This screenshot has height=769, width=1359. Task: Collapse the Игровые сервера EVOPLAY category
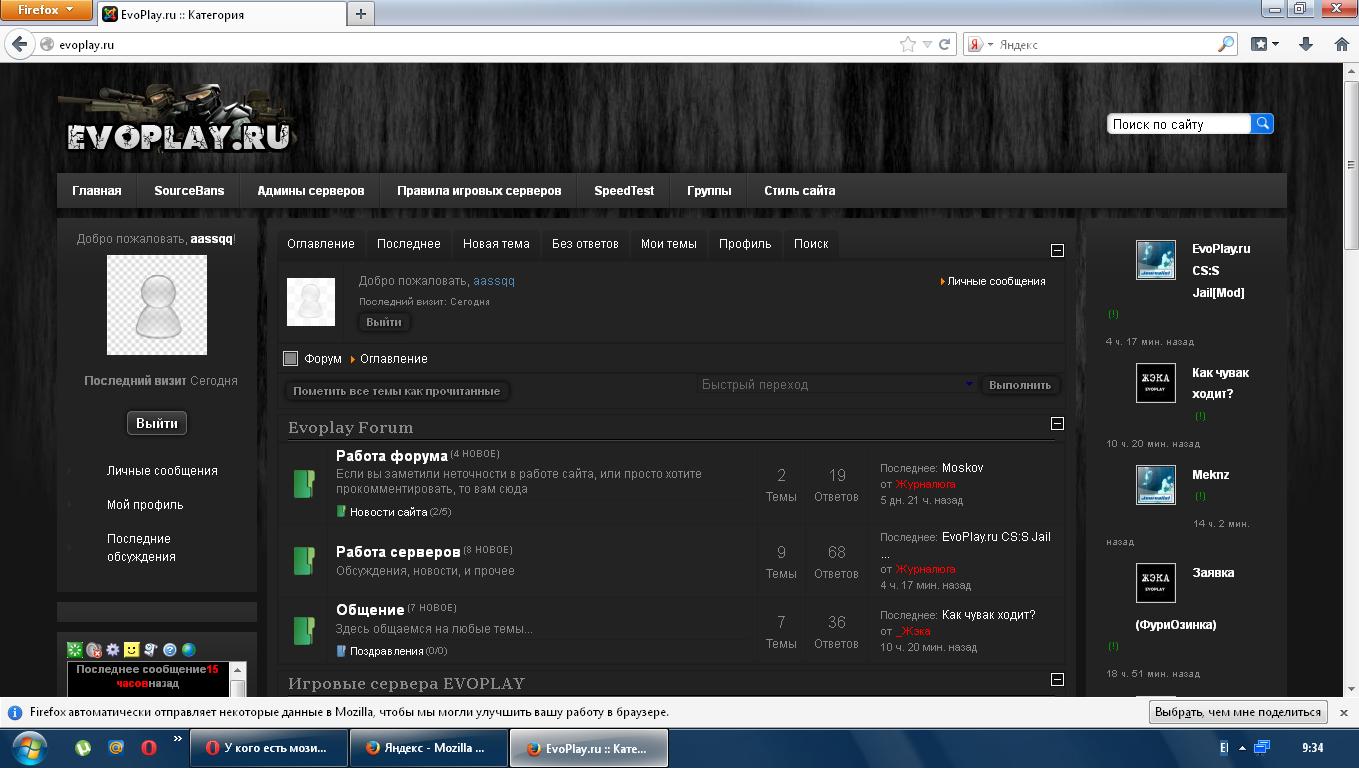[x=1057, y=680]
